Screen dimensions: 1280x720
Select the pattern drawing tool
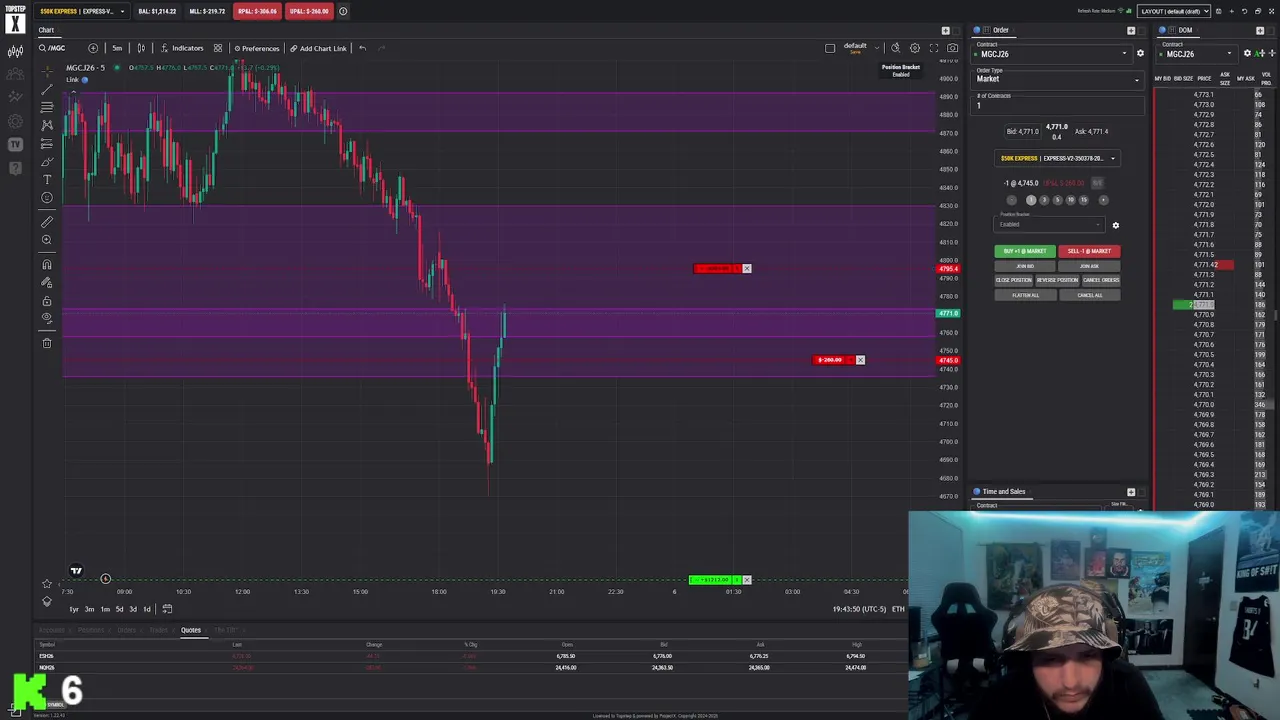47,125
